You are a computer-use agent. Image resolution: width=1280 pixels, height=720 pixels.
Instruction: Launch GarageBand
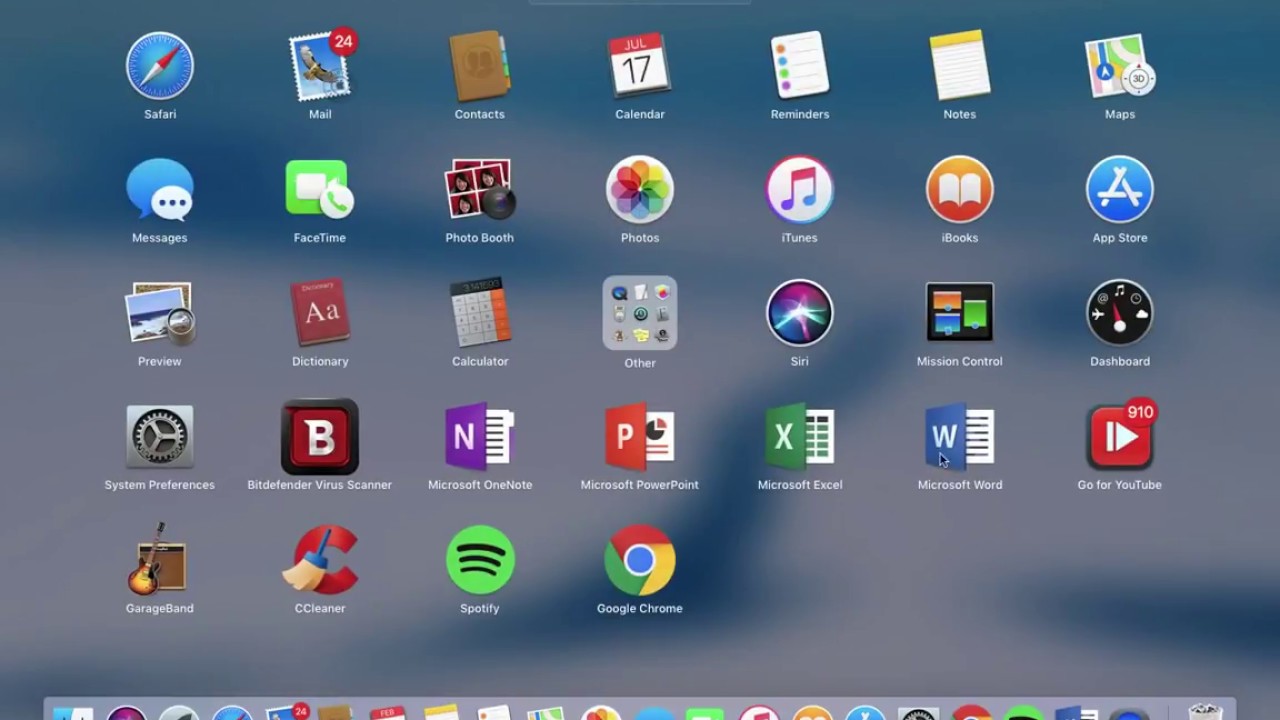point(160,560)
